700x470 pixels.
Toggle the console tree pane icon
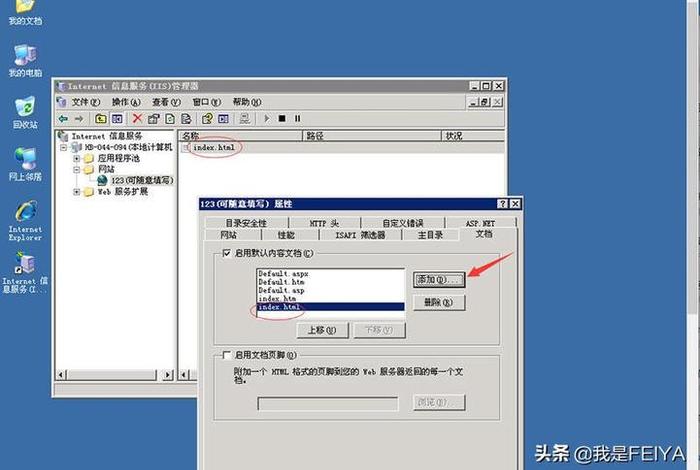click(117, 119)
